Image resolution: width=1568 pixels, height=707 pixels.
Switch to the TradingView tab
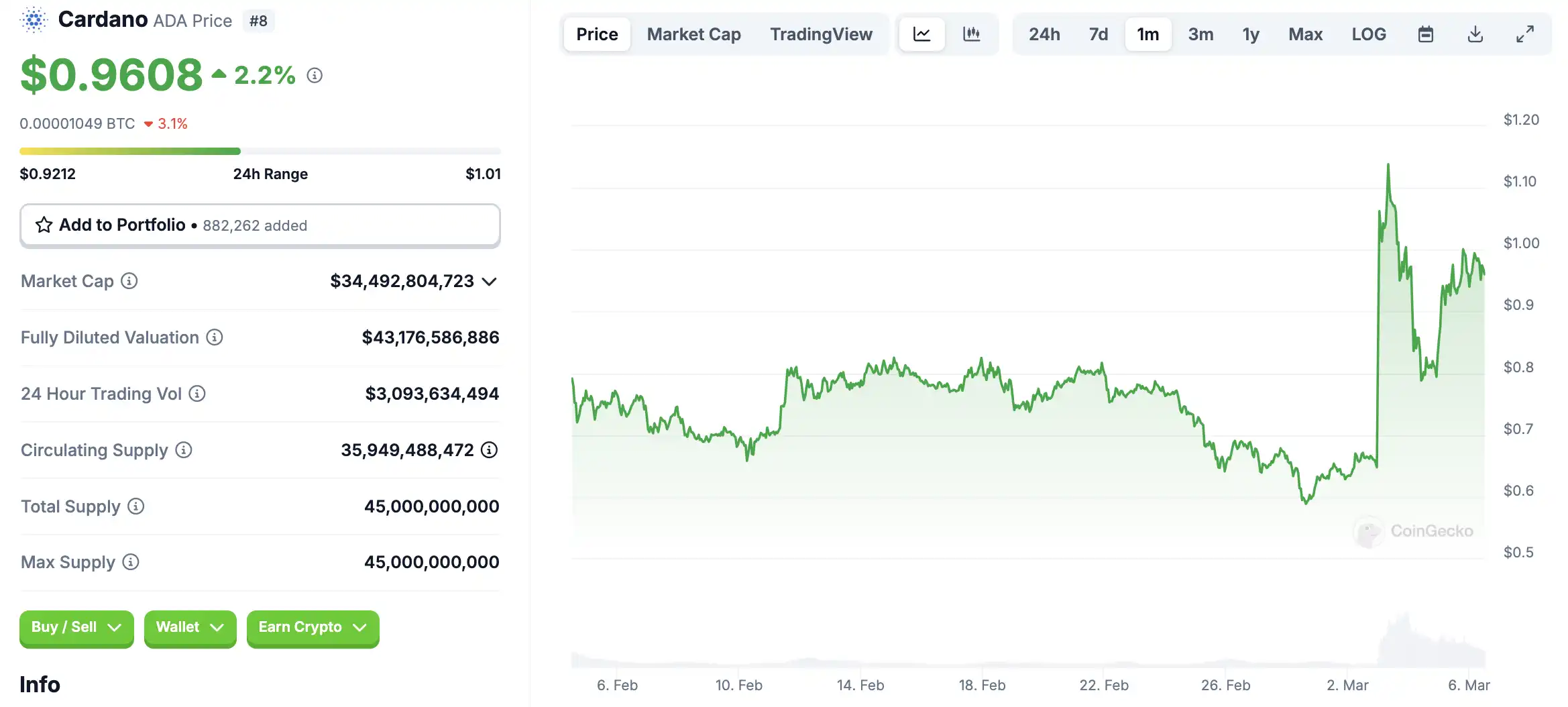click(x=822, y=34)
